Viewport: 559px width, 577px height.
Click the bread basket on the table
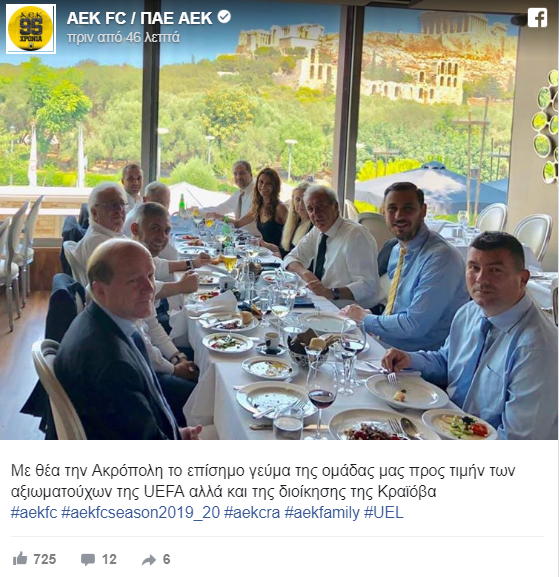pos(308,348)
